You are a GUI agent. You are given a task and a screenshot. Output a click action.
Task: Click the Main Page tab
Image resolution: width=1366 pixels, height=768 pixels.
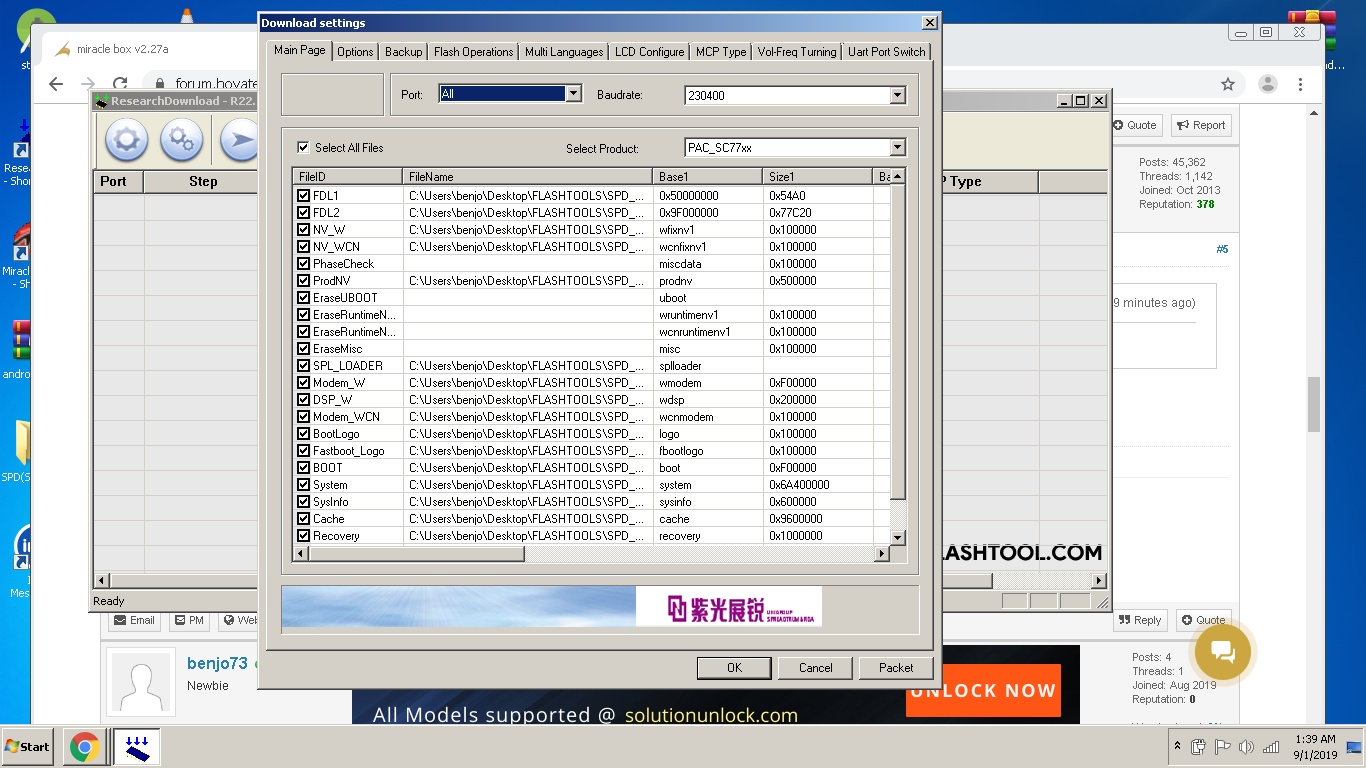(x=300, y=50)
